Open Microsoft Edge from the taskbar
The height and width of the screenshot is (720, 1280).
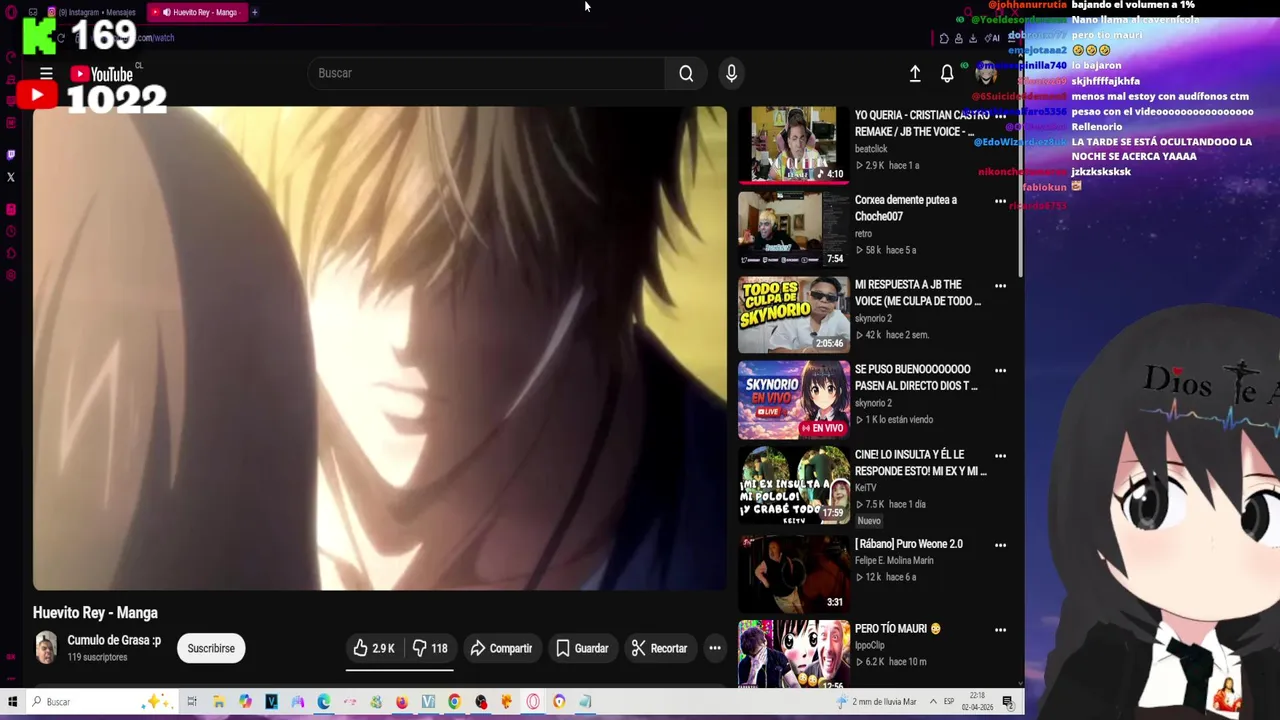[324, 702]
